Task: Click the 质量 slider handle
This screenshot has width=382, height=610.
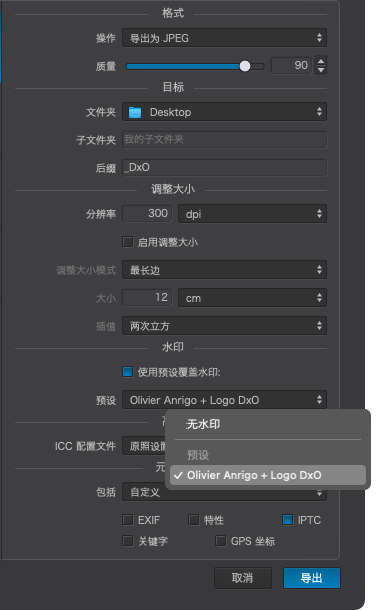Action: 245,66
